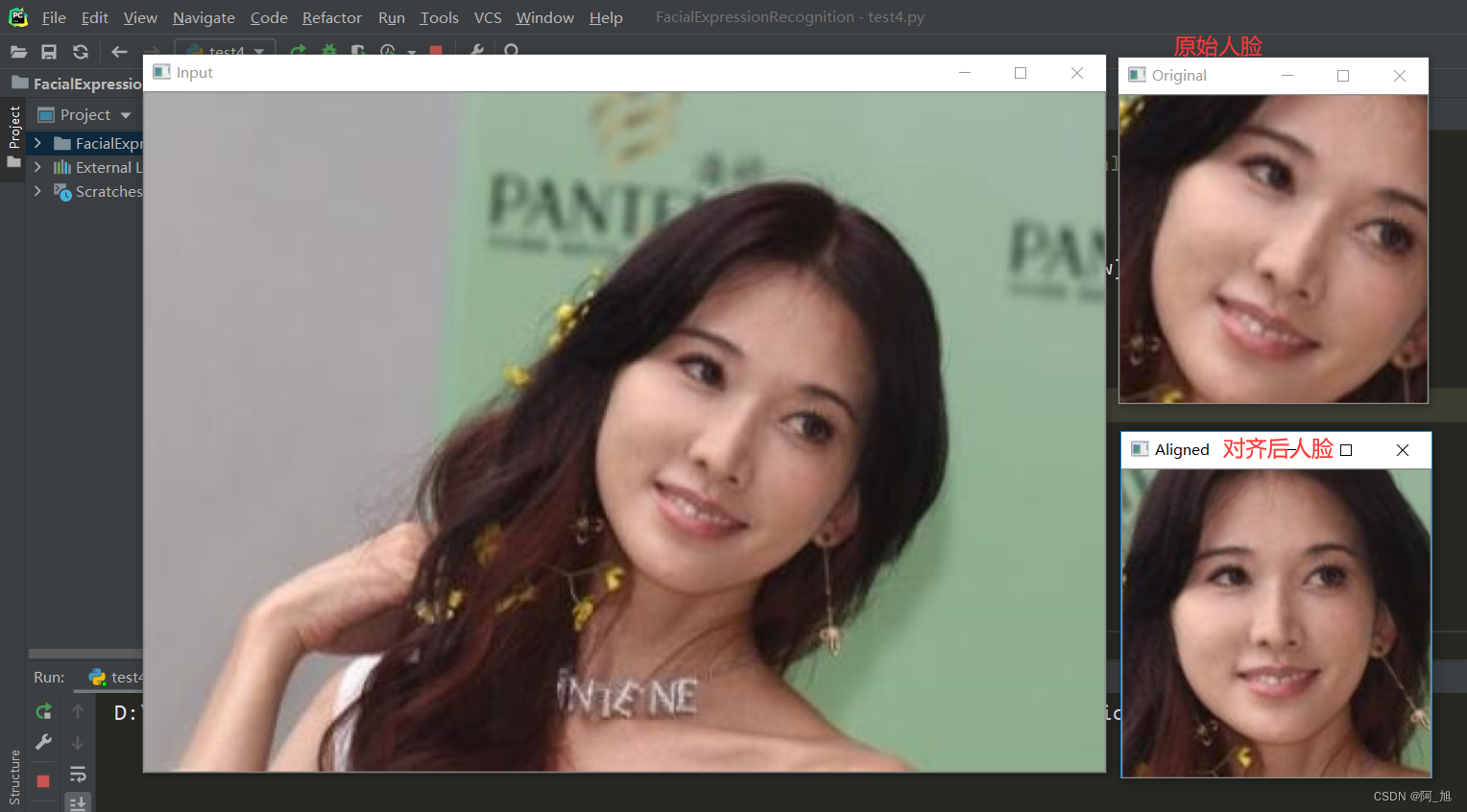This screenshot has width=1467, height=812.
Task: Select the Scratches tree row
Action: pyautogui.click(x=85, y=191)
